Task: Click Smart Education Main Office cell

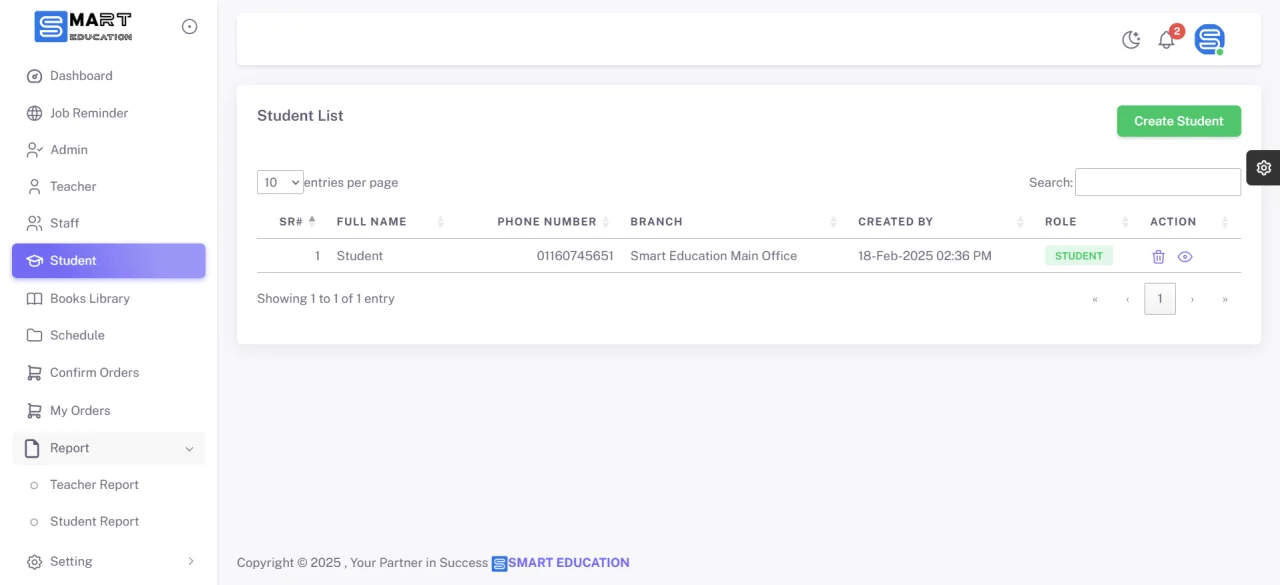Action: (714, 256)
